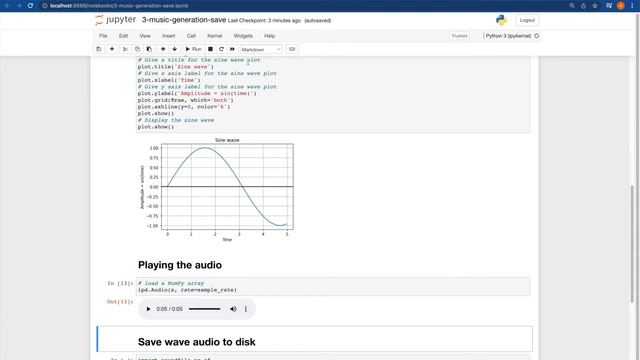Click the audio progress slider
Viewport: 640px width, 360px height.
coord(204,309)
